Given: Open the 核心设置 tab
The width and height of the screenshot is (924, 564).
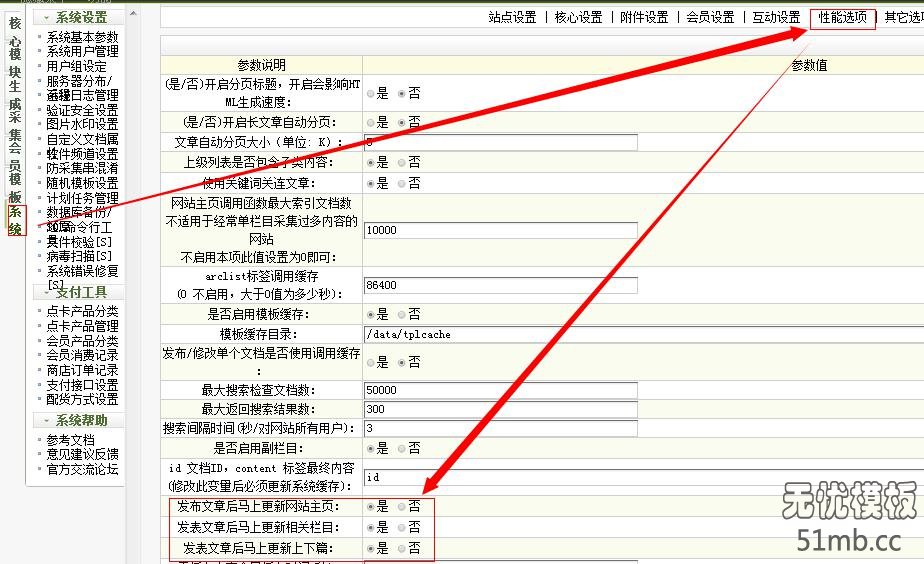Looking at the screenshot, I should 578,18.
